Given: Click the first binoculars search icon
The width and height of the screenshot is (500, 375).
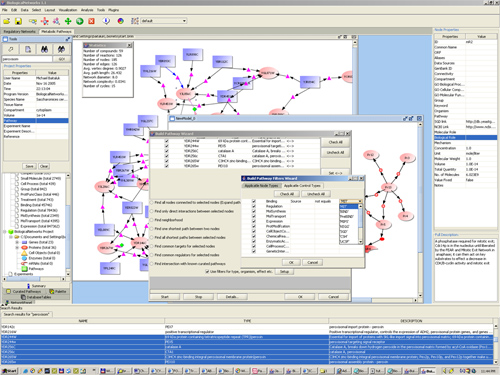Looking at the screenshot, I should click(45, 49).
